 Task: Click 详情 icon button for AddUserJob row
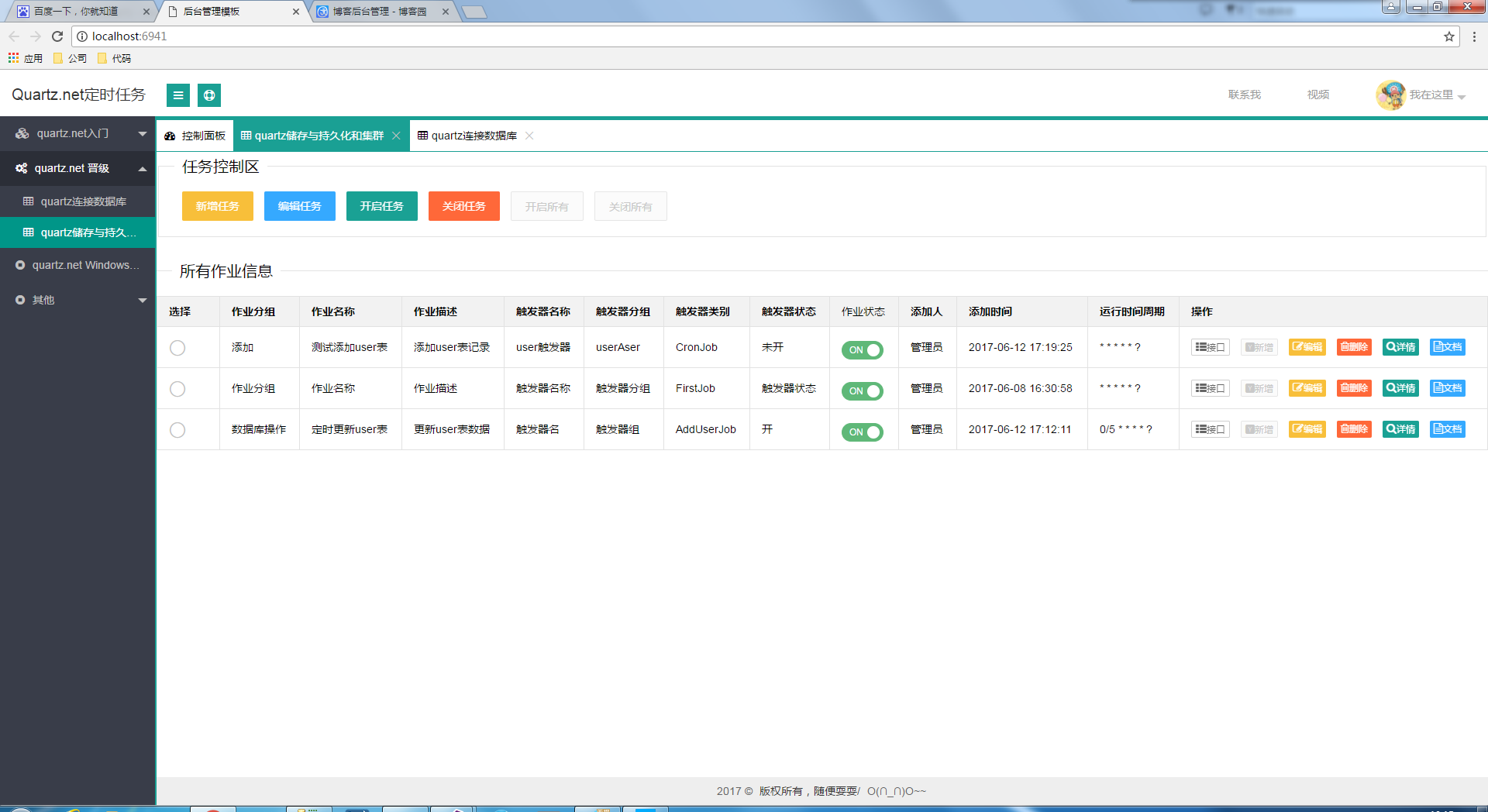pos(1400,429)
